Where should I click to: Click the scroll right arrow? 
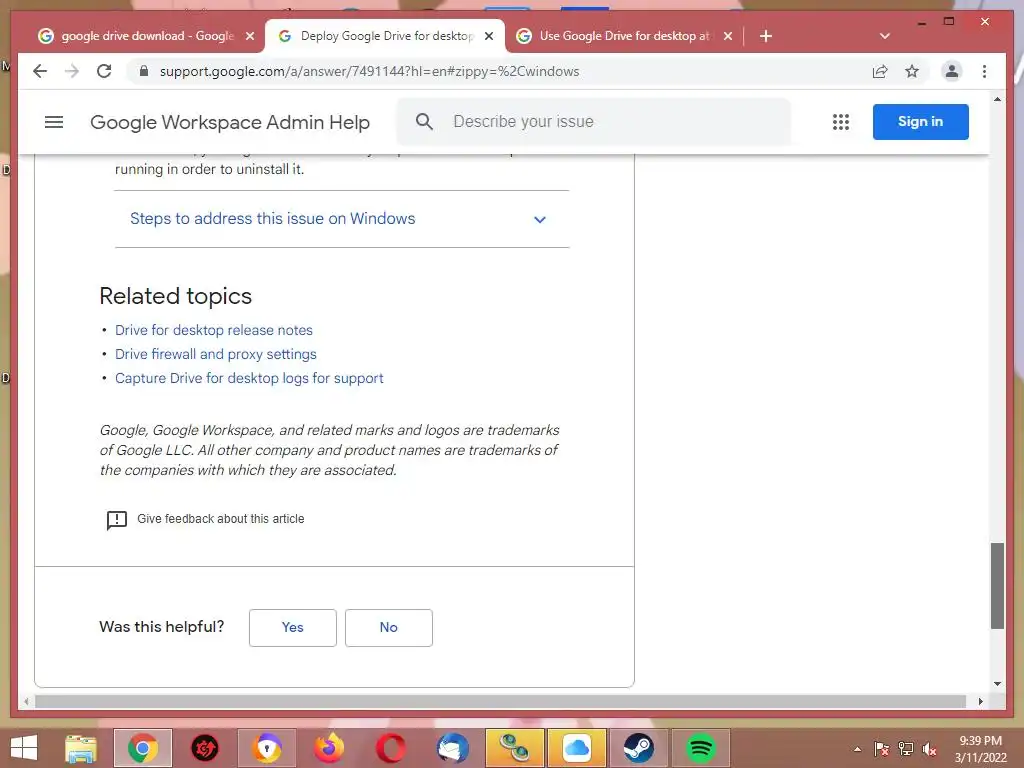pos(980,701)
